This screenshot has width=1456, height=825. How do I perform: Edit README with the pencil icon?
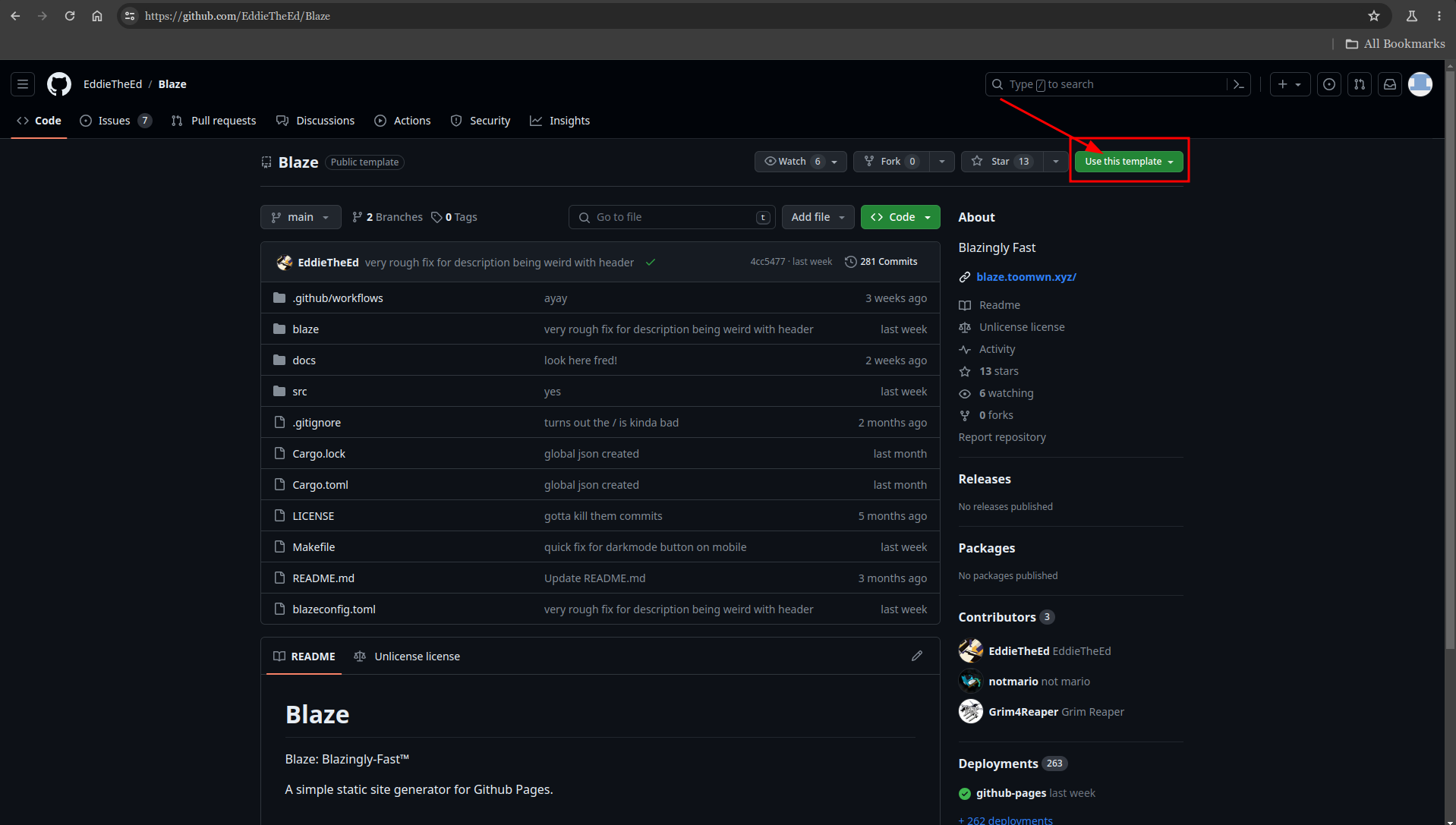tap(916, 656)
